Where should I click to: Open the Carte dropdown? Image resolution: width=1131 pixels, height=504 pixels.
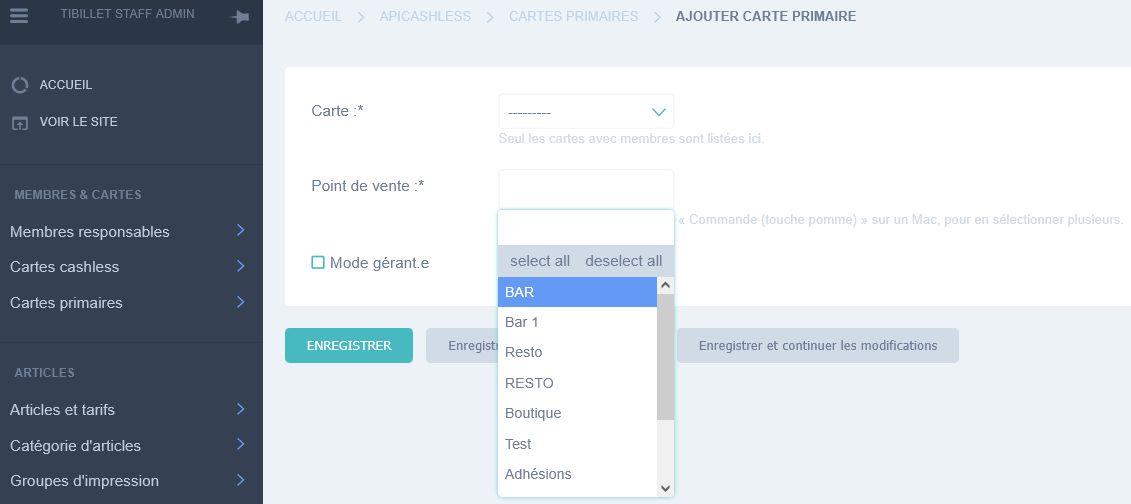pos(586,112)
